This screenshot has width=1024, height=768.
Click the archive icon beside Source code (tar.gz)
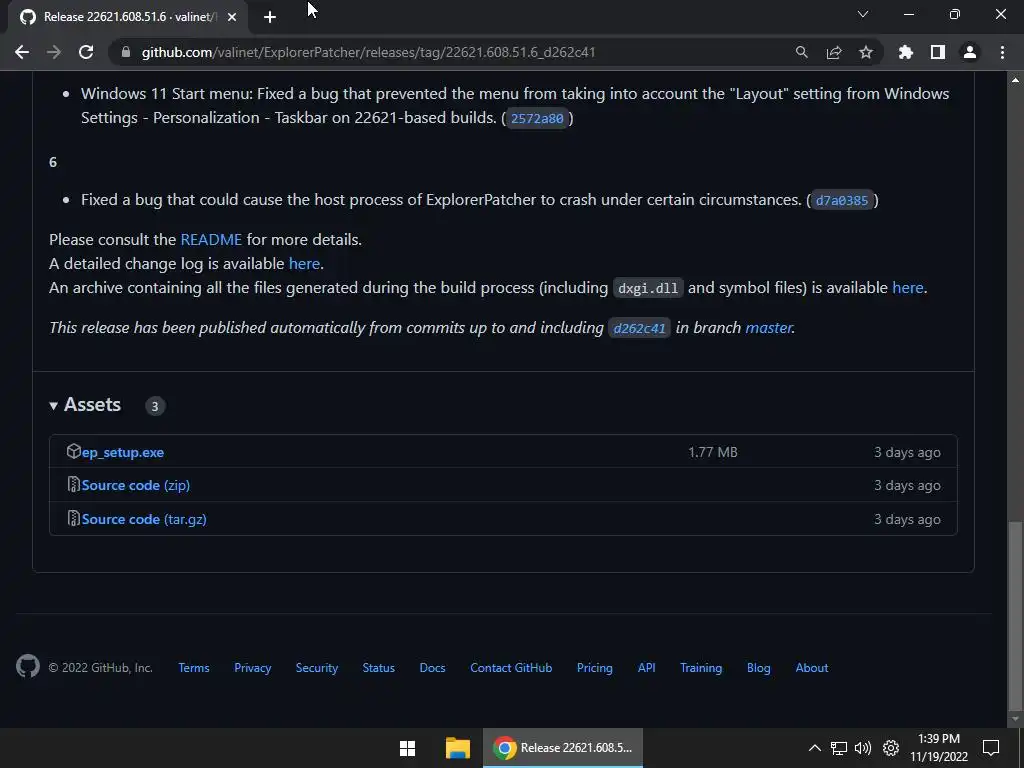[x=74, y=519]
